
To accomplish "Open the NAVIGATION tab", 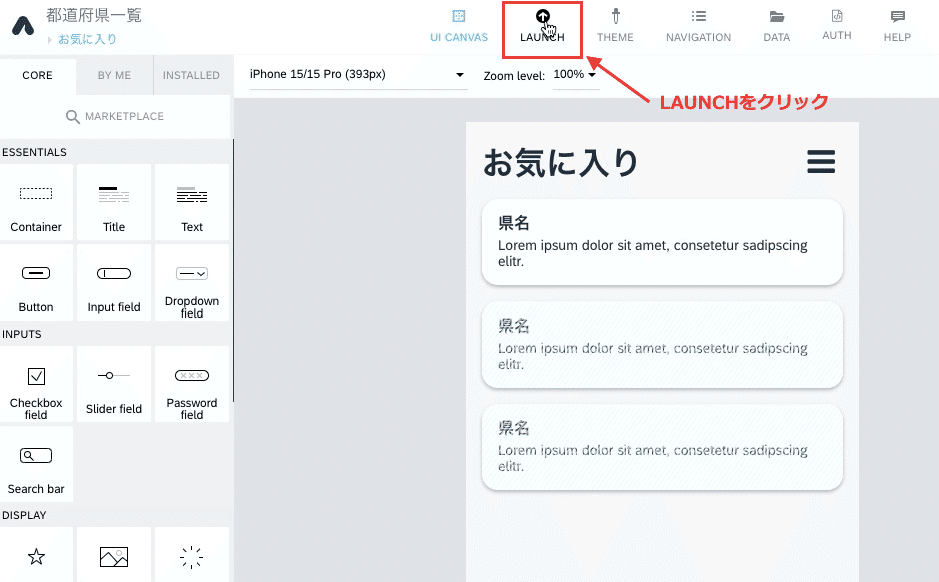I will pyautogui.click(x=698, y=26).
